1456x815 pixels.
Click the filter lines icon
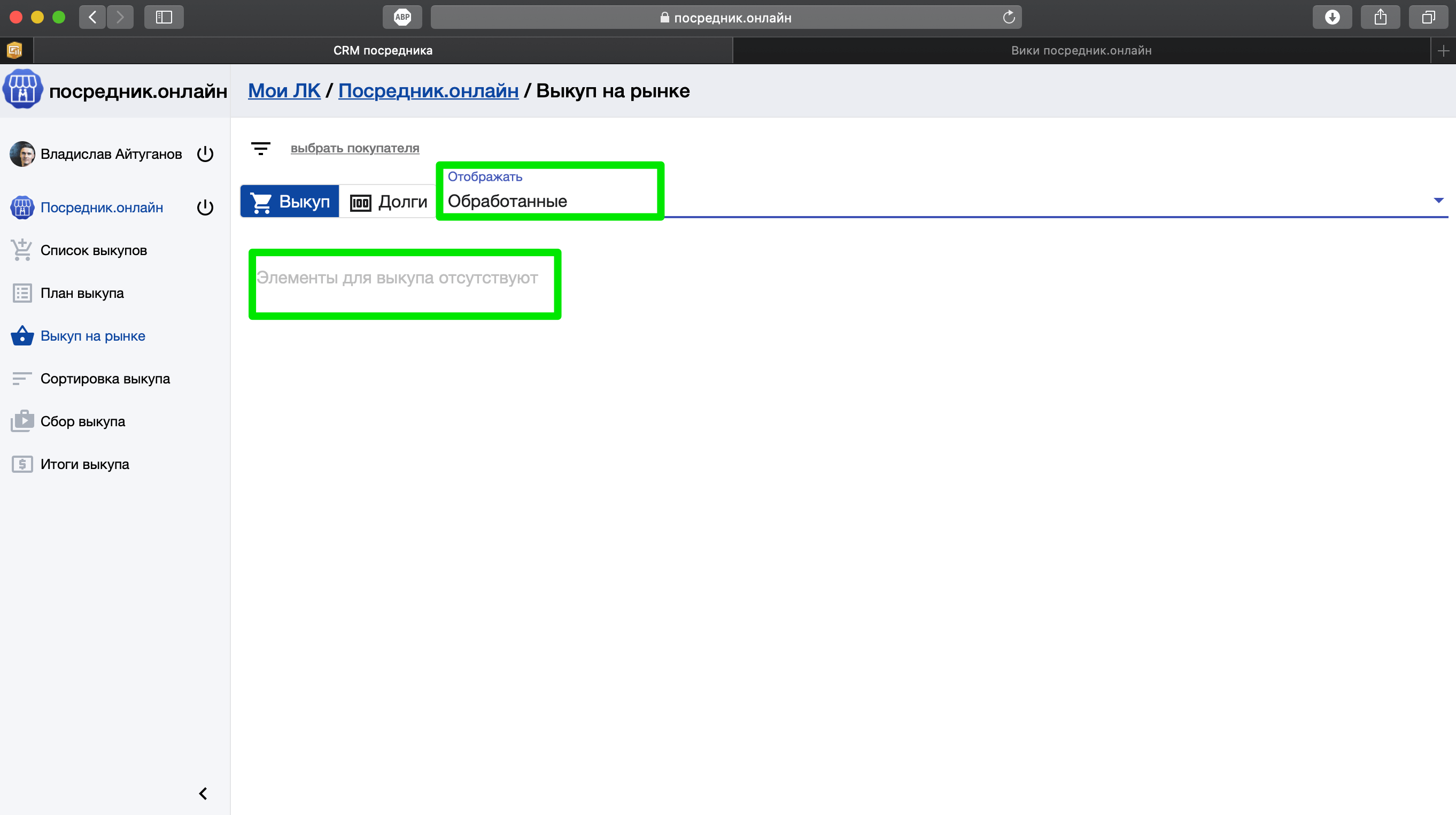point(260,148)
